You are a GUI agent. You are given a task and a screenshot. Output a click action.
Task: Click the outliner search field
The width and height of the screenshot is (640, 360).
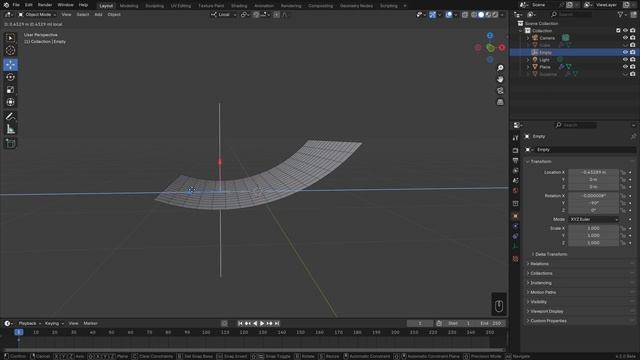point(571,15)
